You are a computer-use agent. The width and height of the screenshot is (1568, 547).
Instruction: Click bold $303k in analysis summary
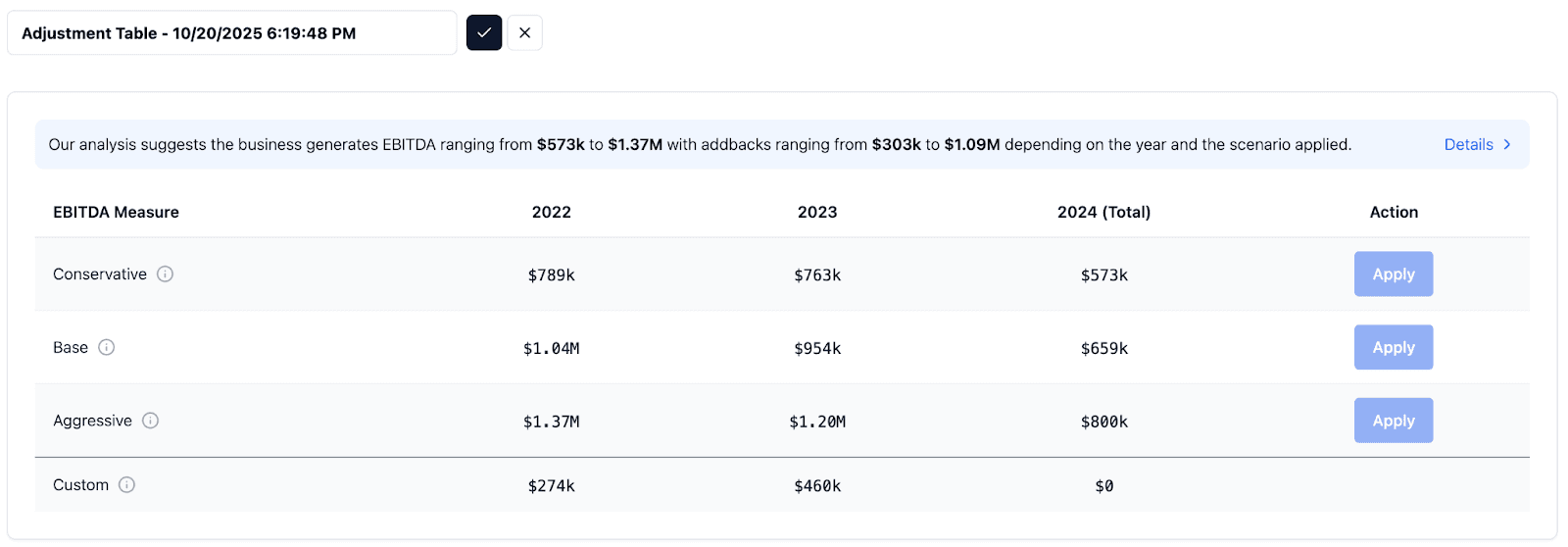(x=897, y=144)
